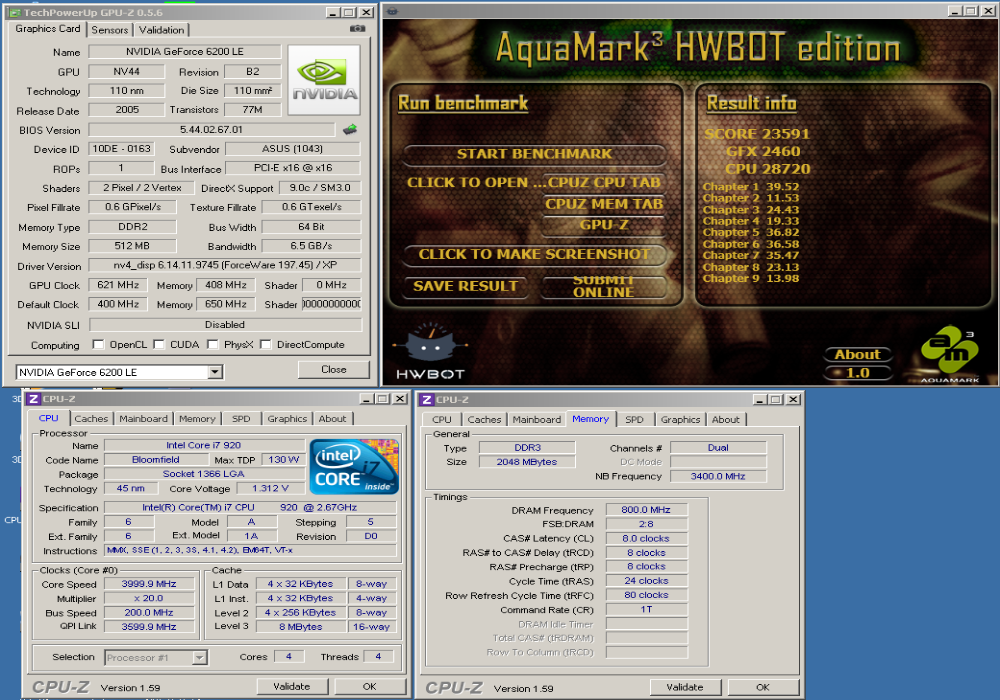Click the SCORE 23591 result text

(x=757, y=134)
